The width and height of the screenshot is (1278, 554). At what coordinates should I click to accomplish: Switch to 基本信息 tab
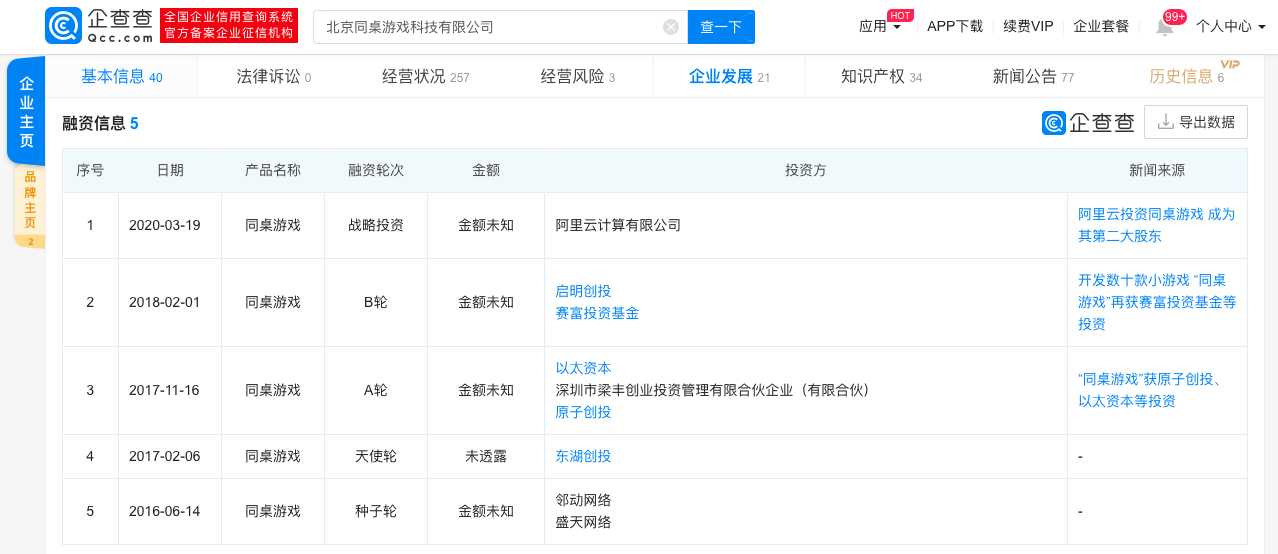tap(122, 77)
